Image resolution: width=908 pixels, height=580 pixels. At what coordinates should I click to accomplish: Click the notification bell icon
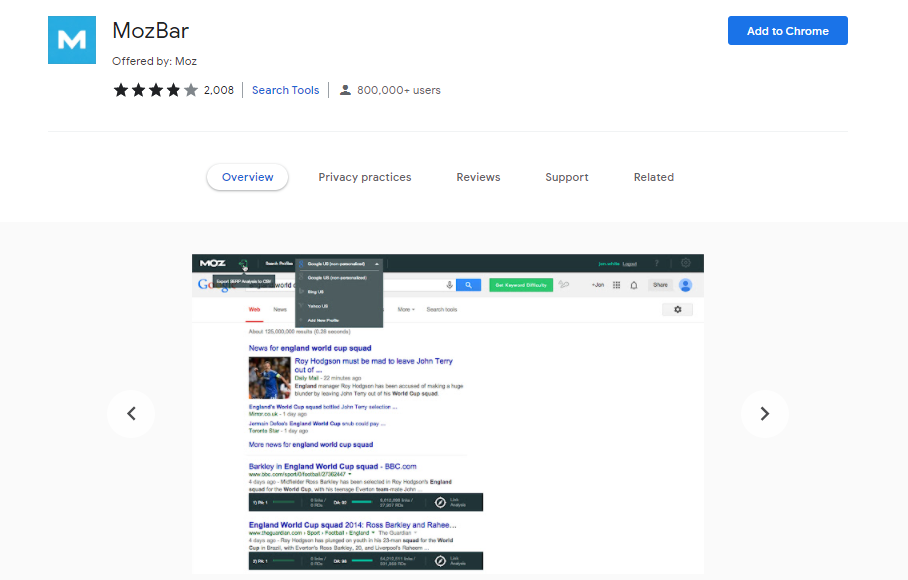(x=634, y=286)
